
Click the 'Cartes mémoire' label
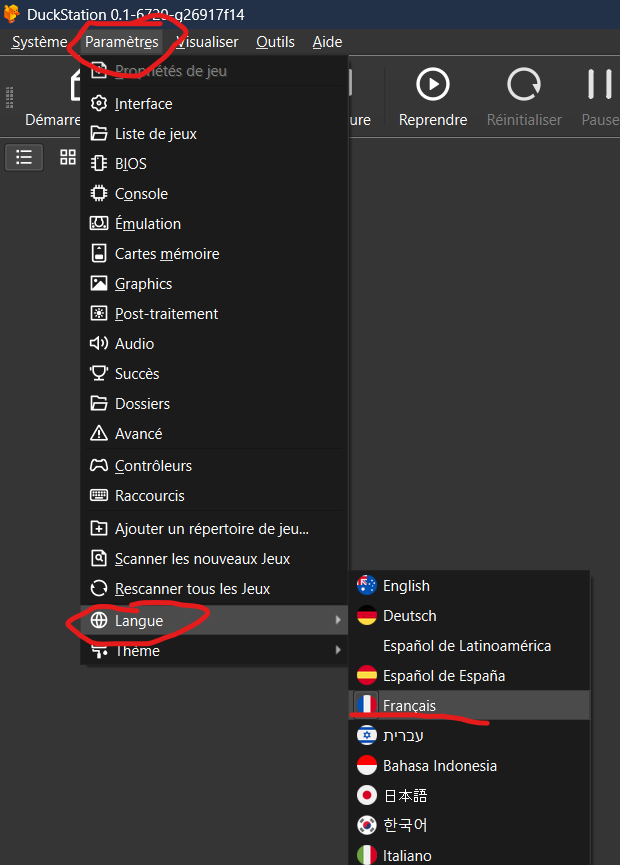tap(167, 254)
